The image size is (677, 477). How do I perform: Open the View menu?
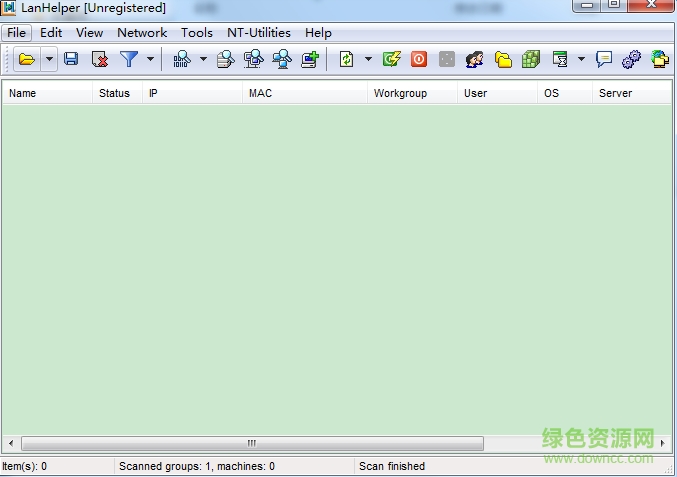(89, 33)
